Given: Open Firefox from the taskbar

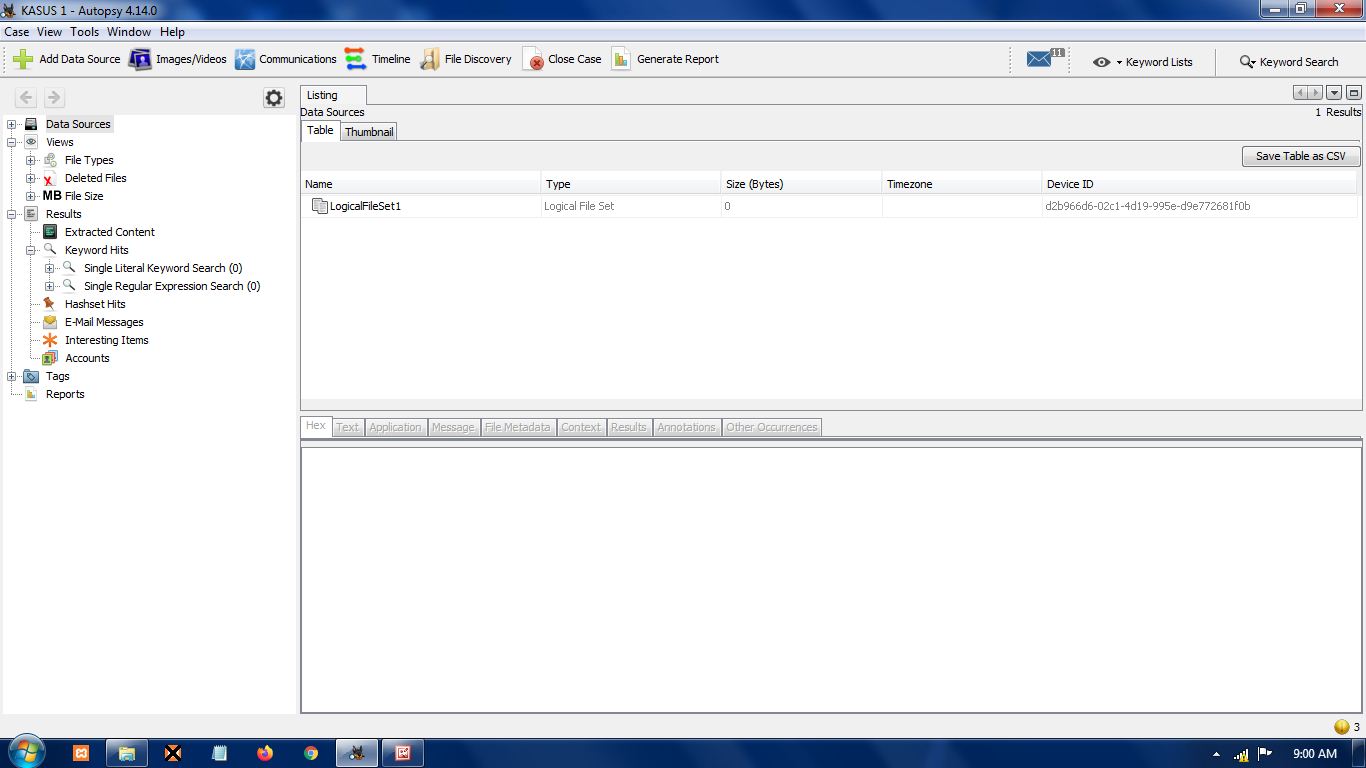Looking at the screenshot, I should pos(265,753).
